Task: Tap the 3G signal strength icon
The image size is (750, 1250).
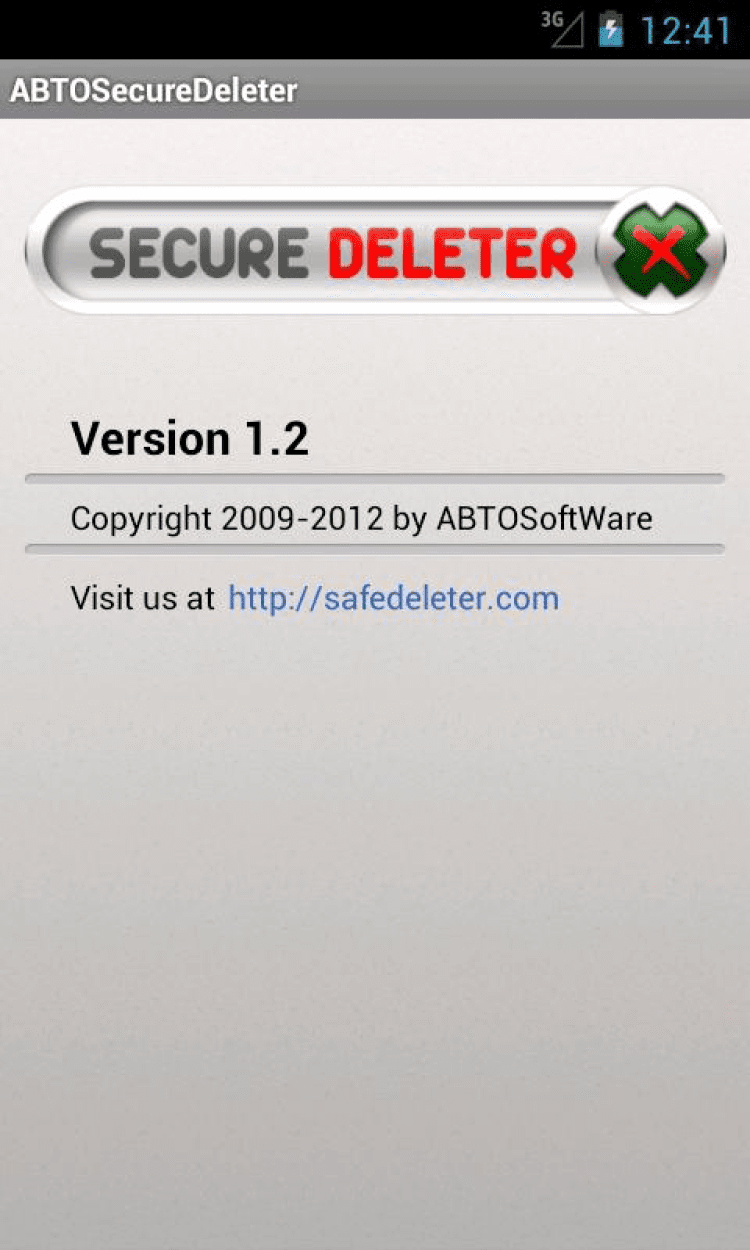Action: pyautogui.click(x=562, y=30)
